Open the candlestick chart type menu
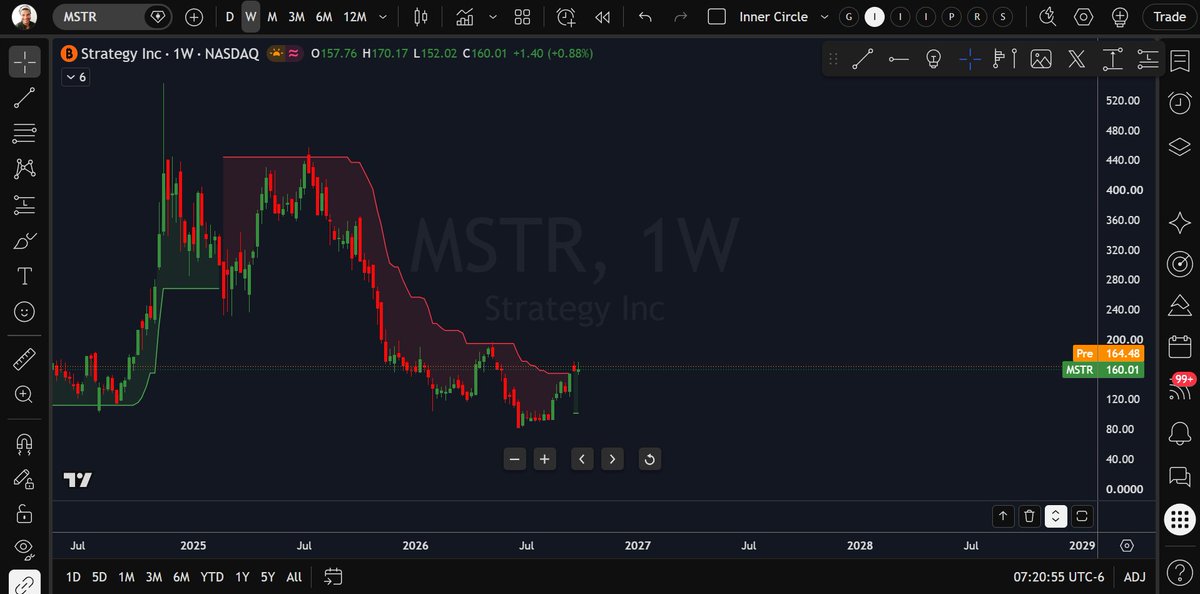 [x=421, y=17]
